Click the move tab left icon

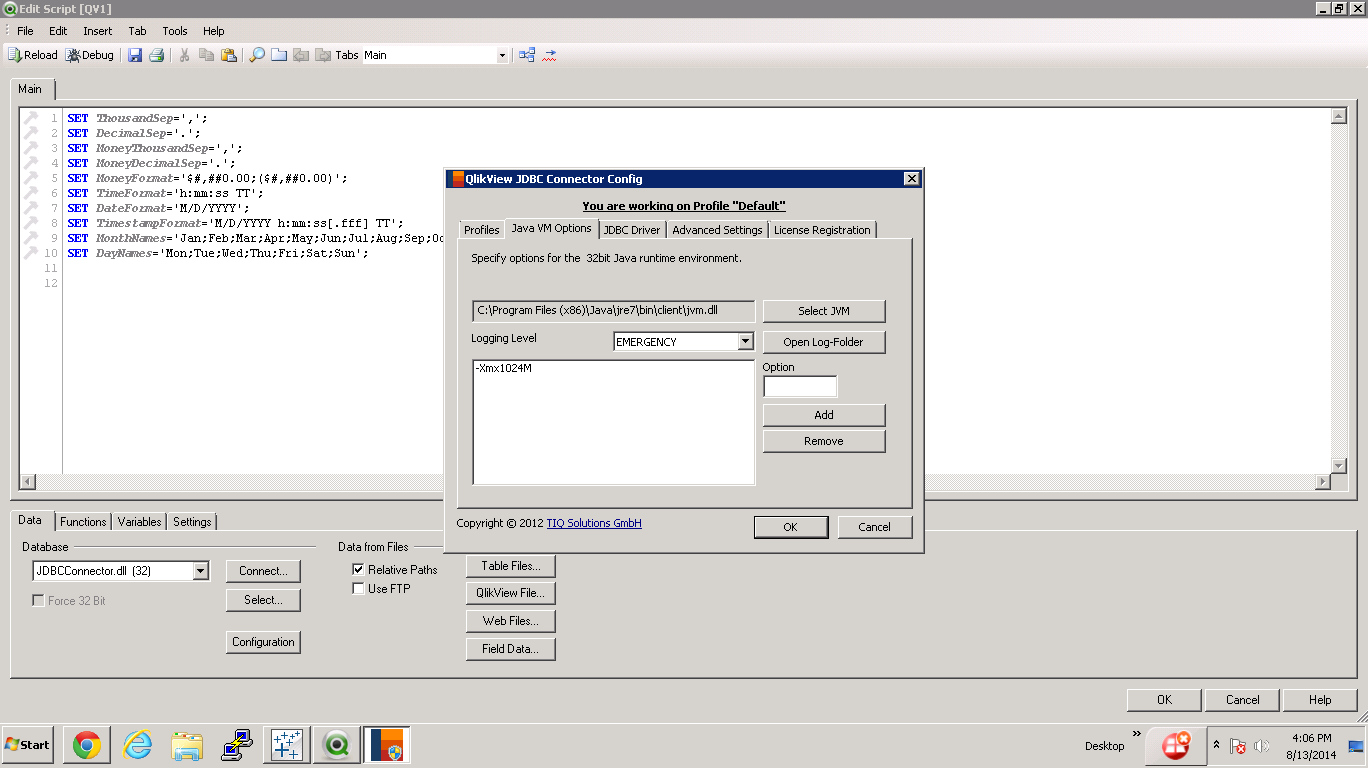pyautogui.click(x=301, y=55)
